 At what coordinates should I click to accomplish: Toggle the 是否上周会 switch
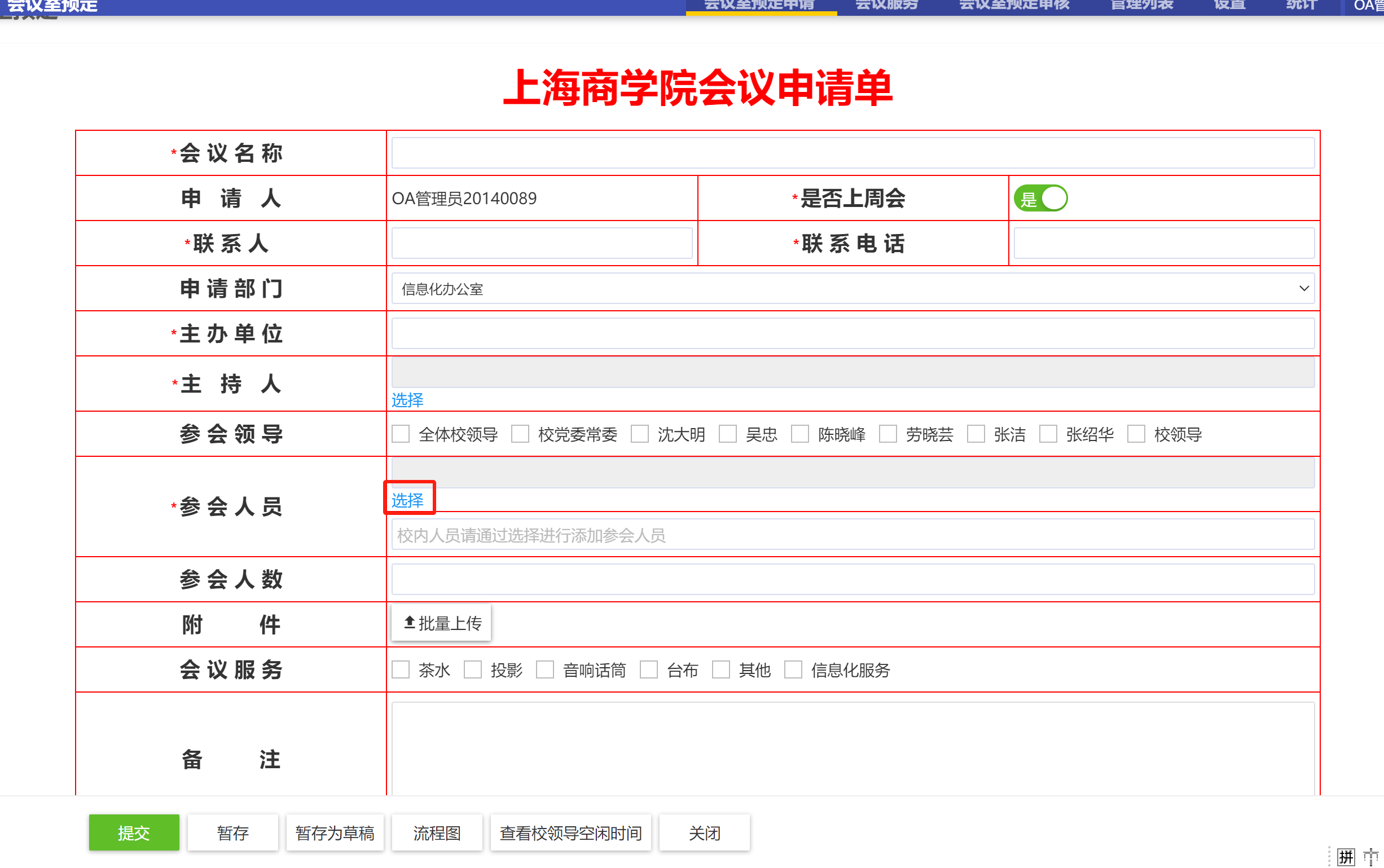point(1040,199)
